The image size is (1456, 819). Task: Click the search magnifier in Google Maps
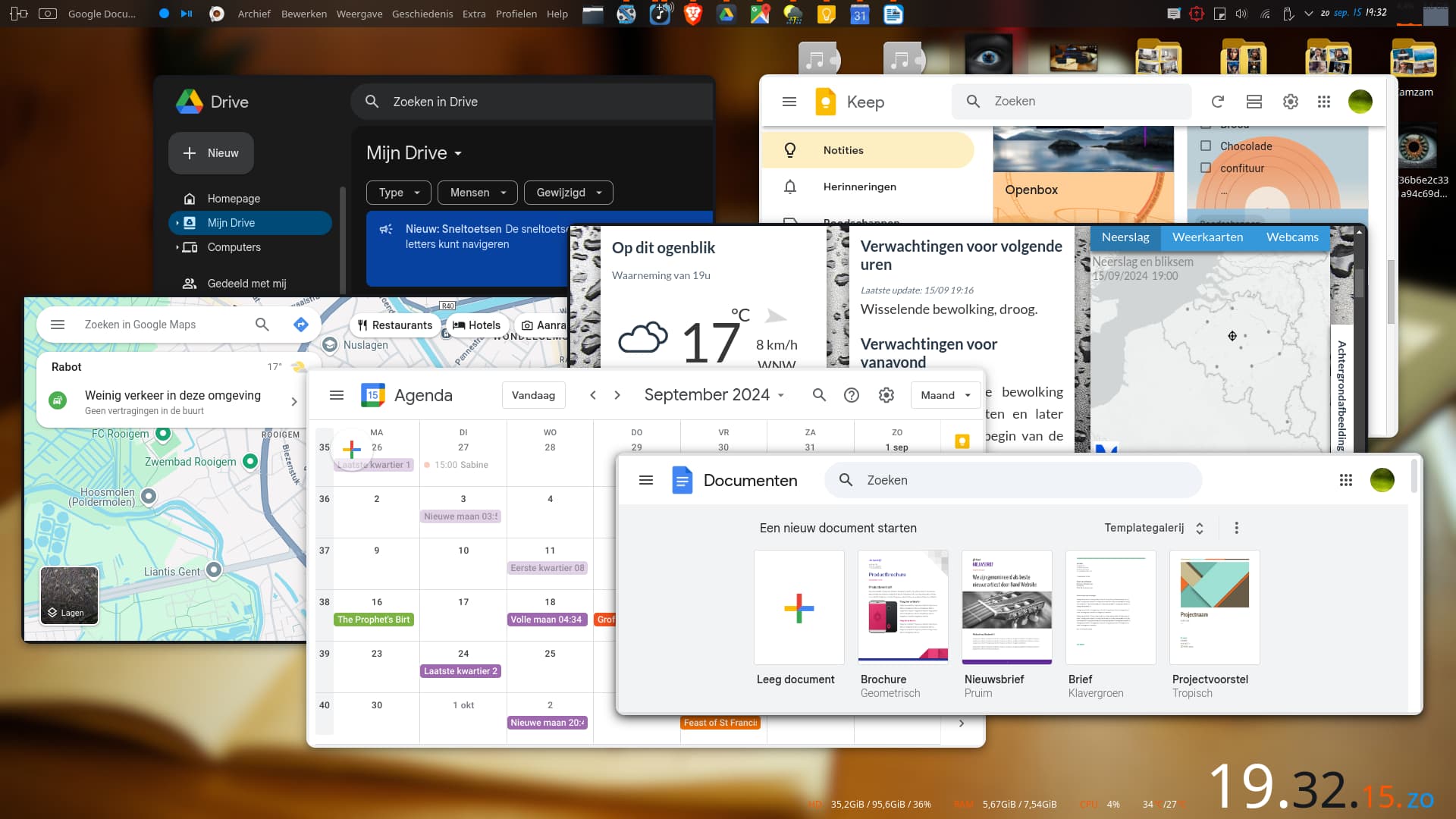(262, 325)
